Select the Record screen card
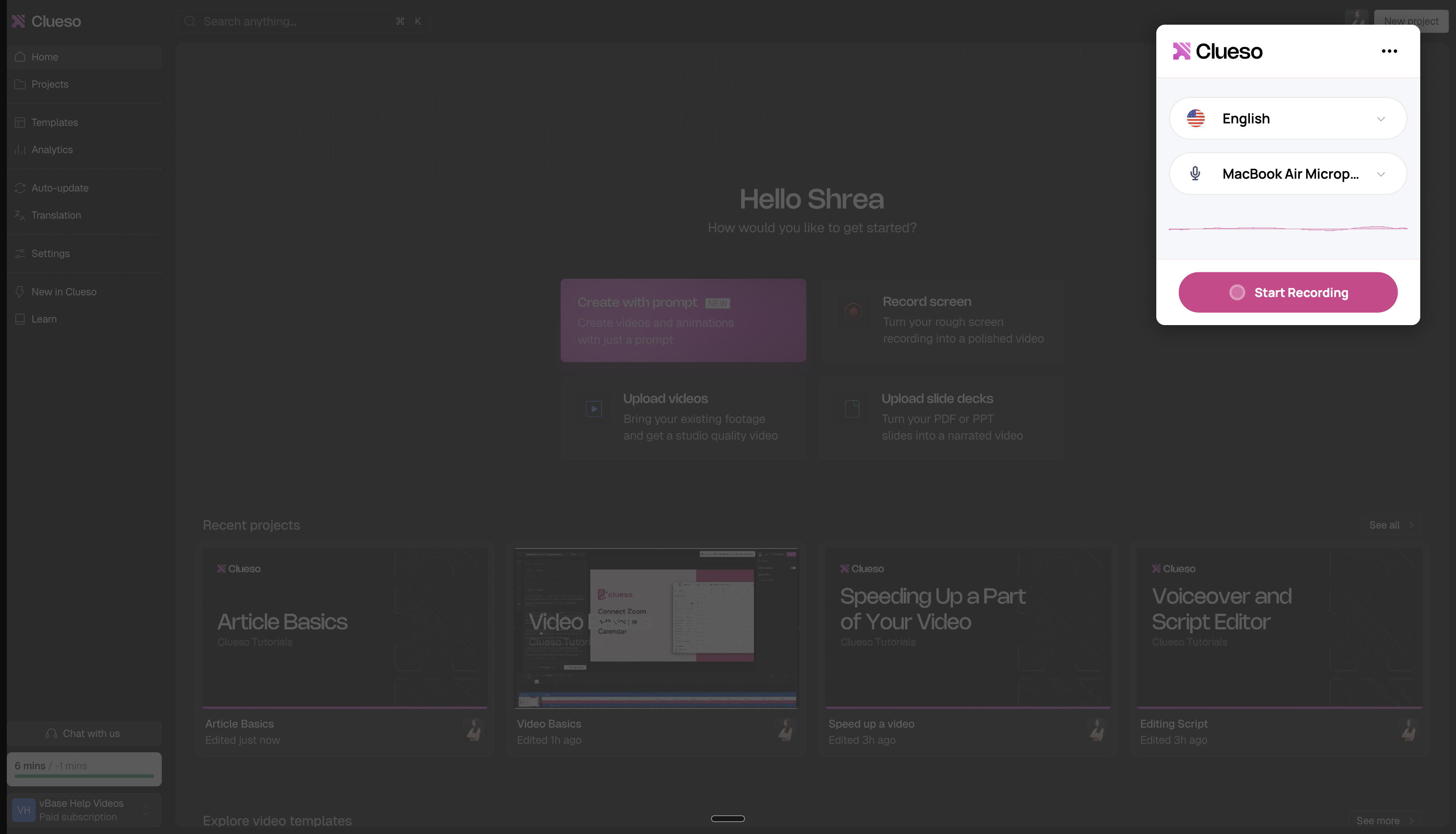The image size is (1456, 834). pyautogui.click(x=941, y=320)
